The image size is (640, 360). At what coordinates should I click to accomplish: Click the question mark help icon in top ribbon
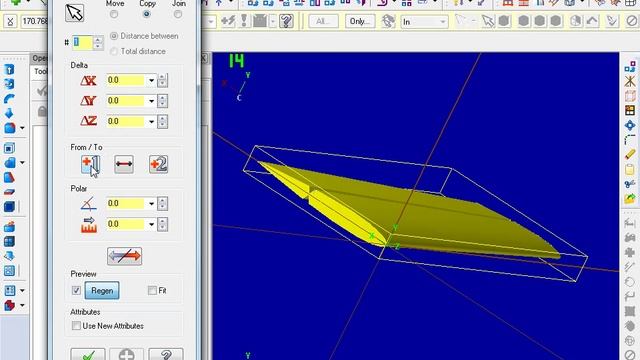(287, 21)
